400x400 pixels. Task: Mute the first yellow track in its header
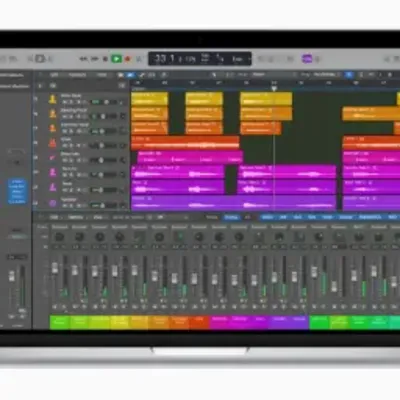[65, 102]
